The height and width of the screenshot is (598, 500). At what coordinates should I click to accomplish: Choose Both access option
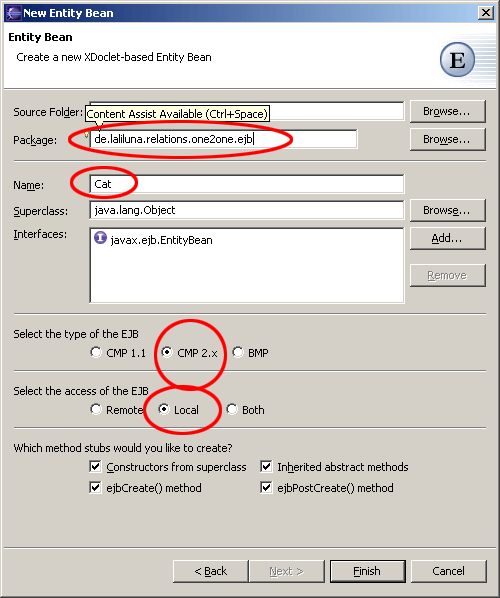pyautogui.click(x=232, y=409)
